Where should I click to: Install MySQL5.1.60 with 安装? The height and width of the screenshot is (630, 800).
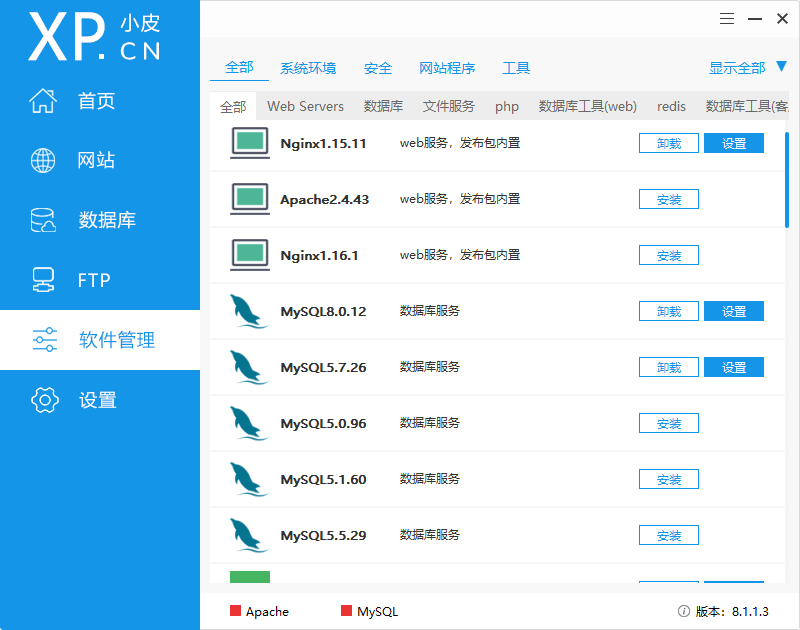point(669,480)
